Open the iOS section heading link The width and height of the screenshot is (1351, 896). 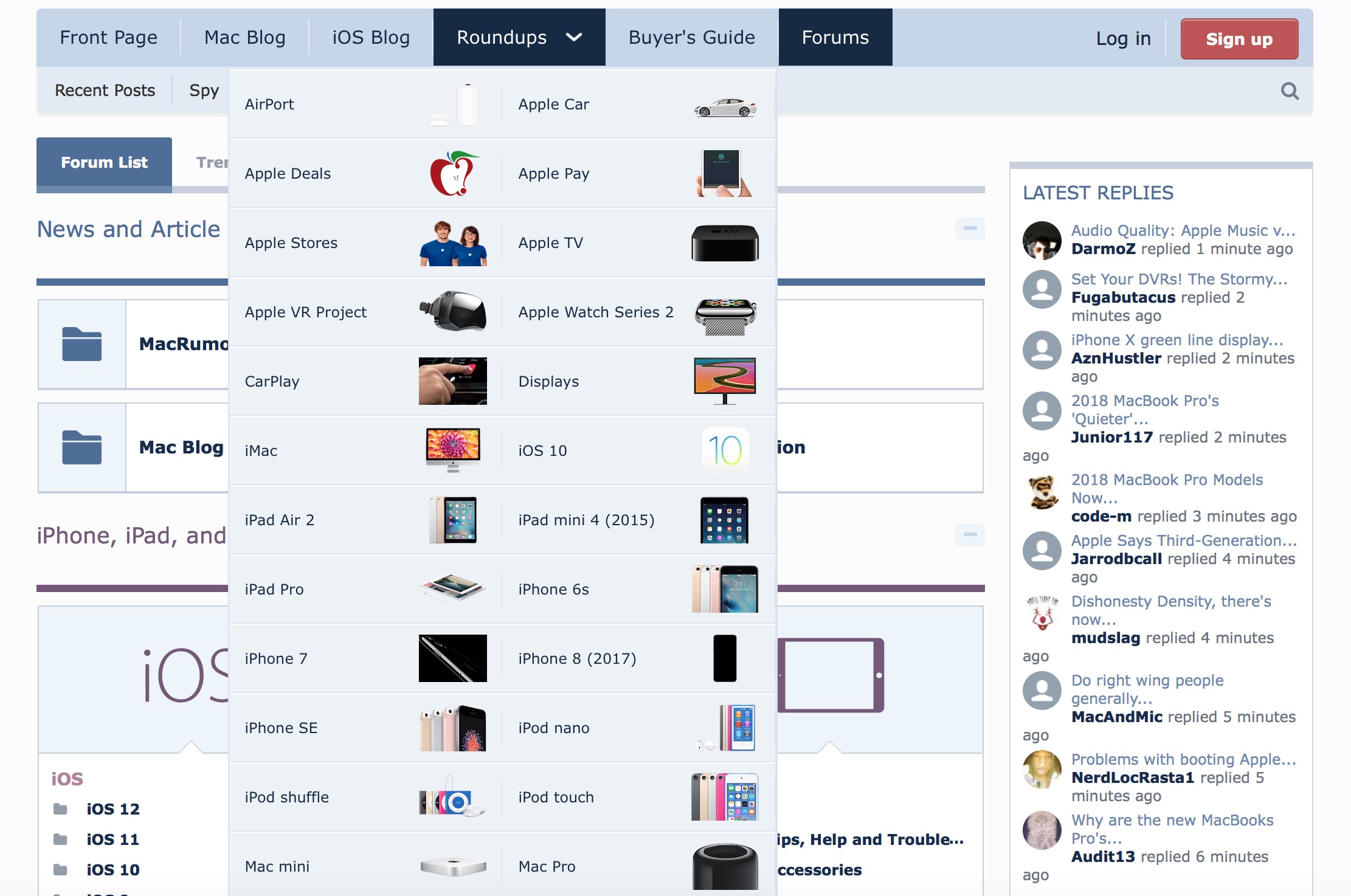(67, 779)
